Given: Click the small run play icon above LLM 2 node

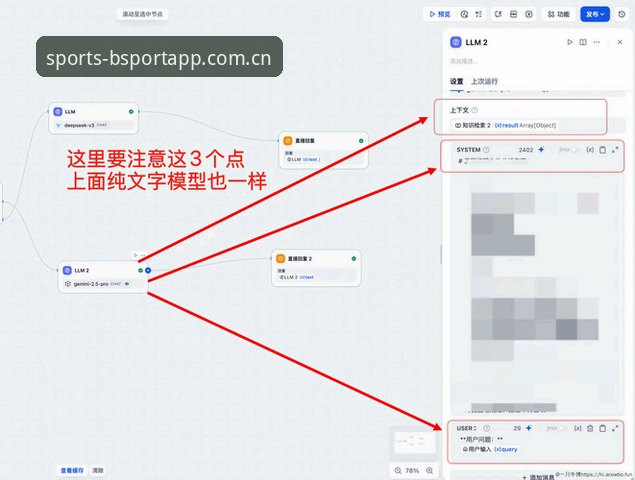Looking at the screenshot, I should [x=136, y=255].
